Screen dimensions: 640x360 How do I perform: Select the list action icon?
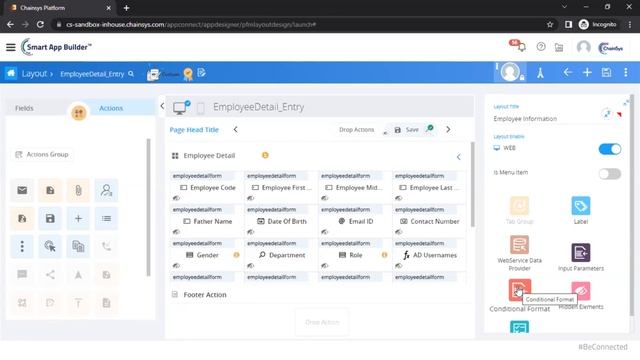[106, 218]
